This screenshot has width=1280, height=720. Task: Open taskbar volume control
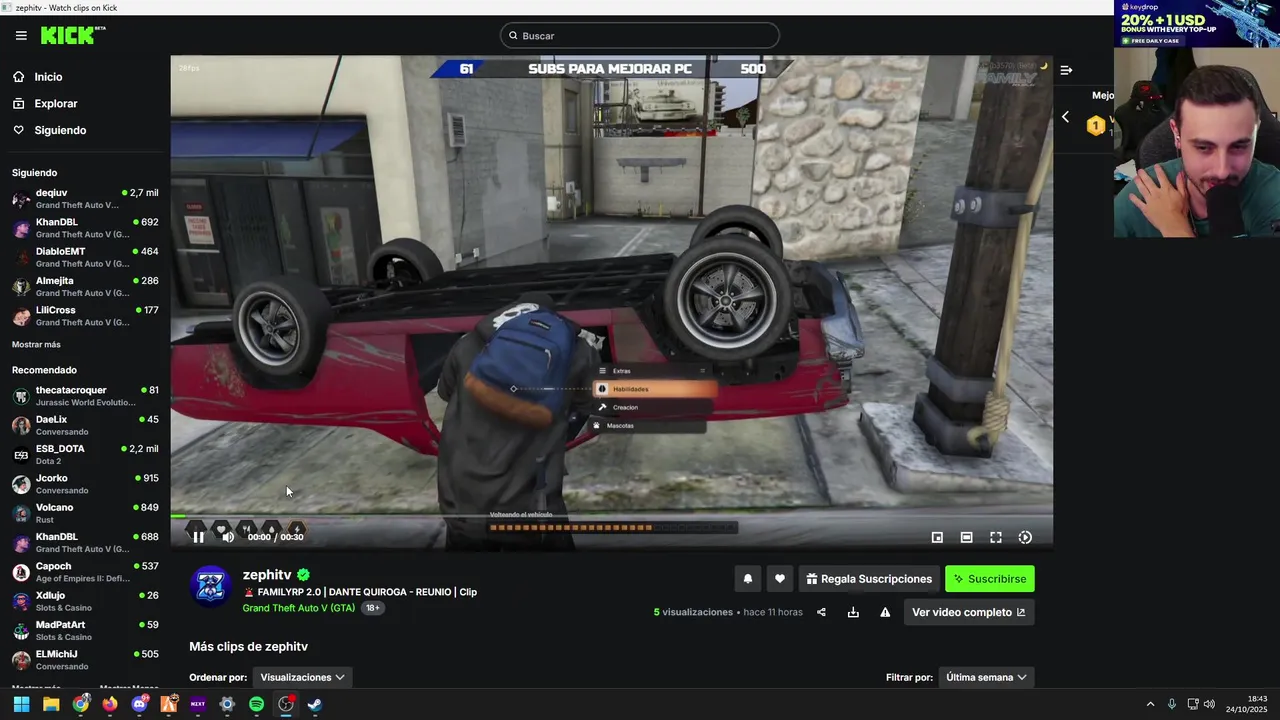1209,704
